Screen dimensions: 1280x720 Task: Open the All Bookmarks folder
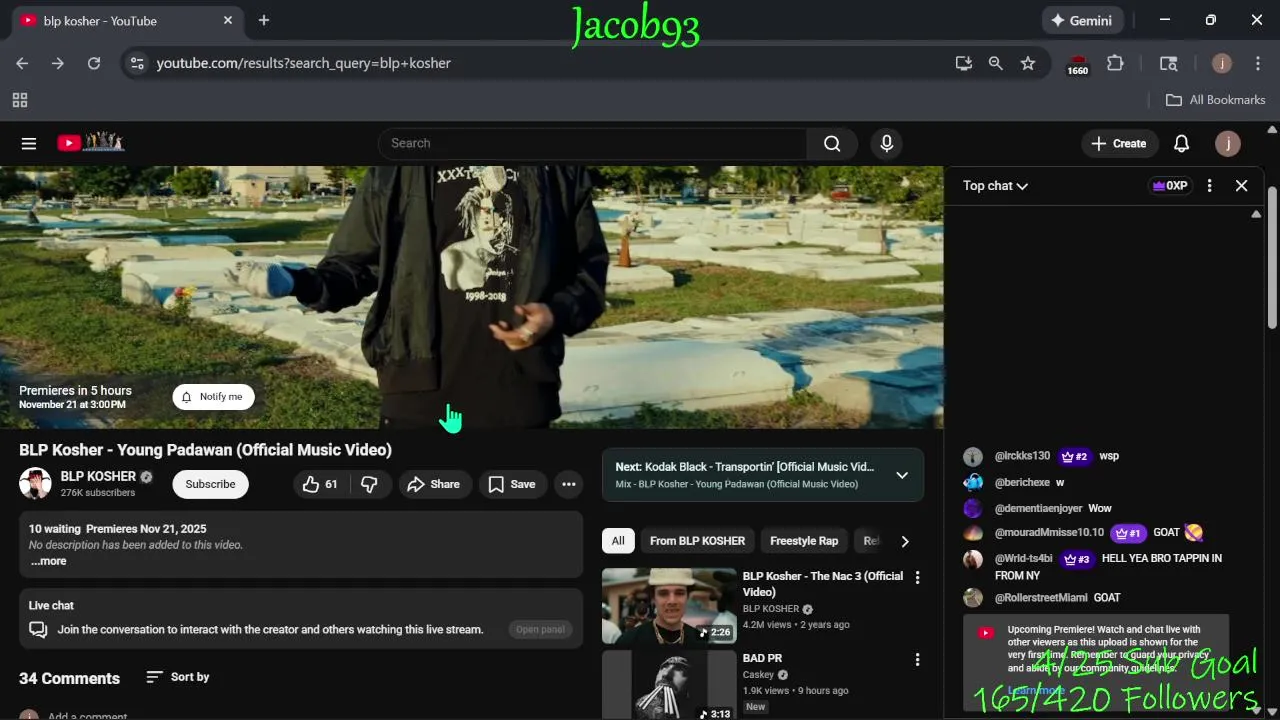click(x=1216, y=100)
